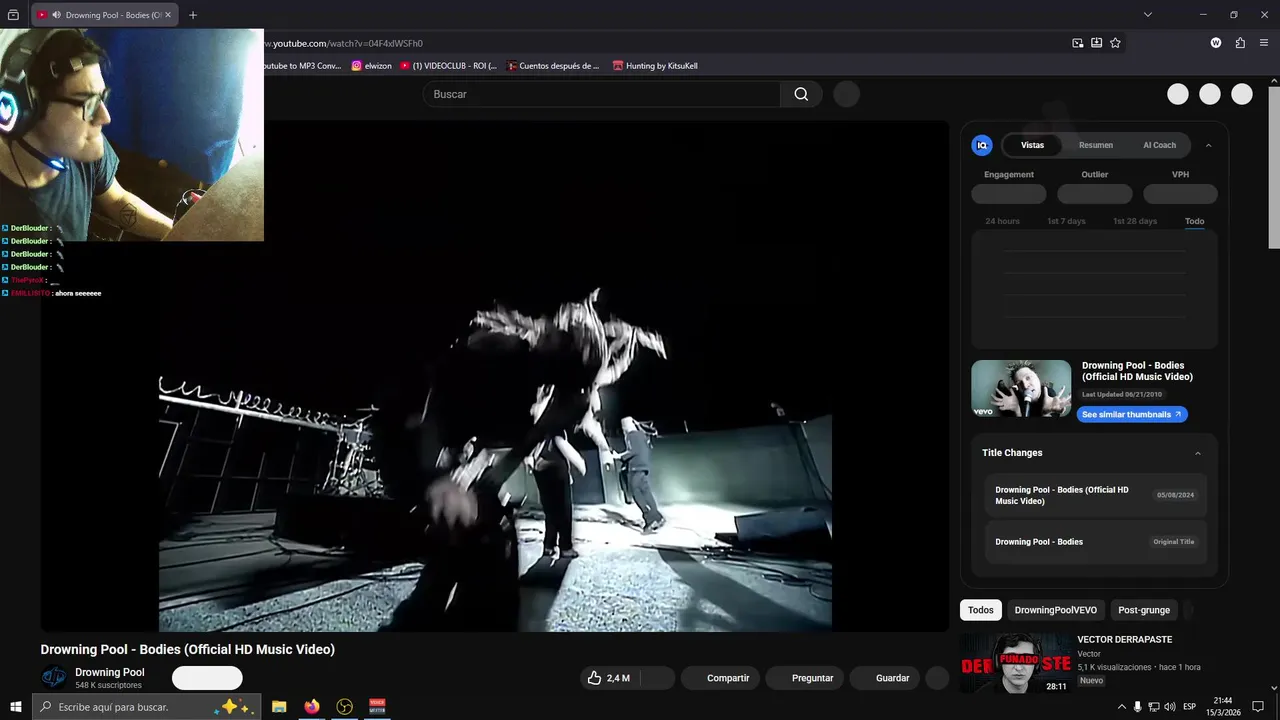Click the Preguntar button
1280x720 pixels.
(806, 678)
